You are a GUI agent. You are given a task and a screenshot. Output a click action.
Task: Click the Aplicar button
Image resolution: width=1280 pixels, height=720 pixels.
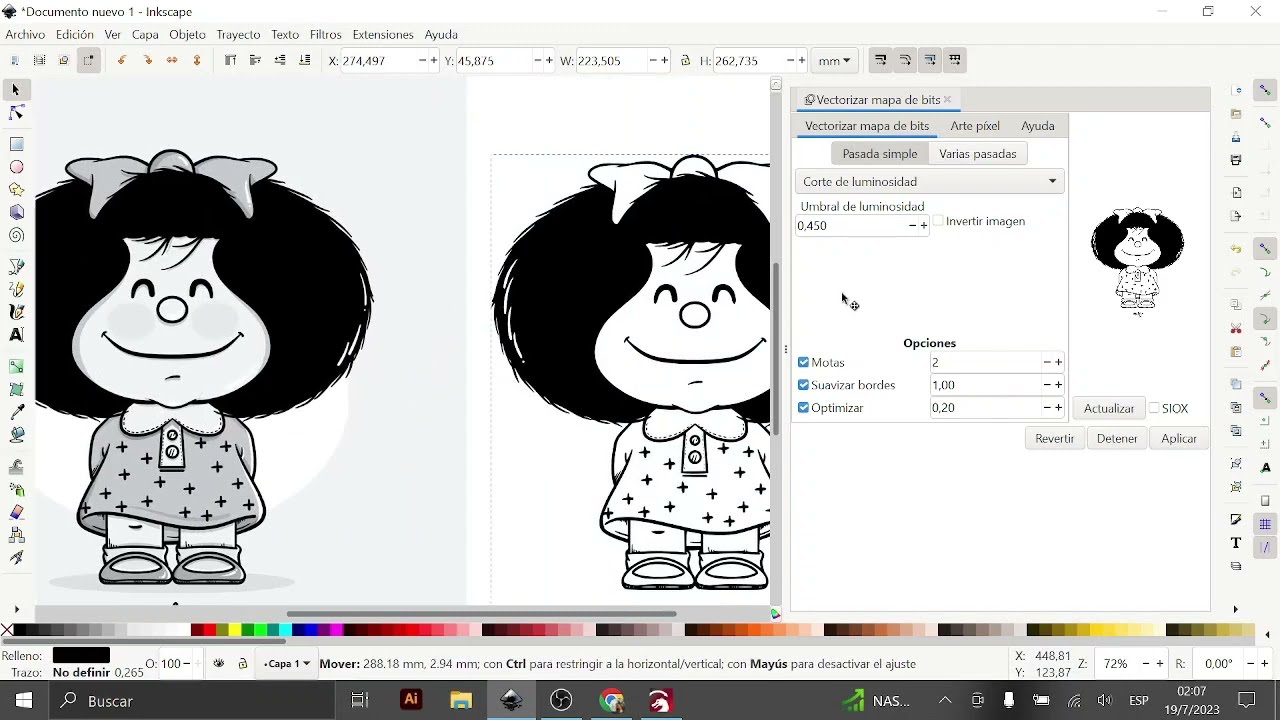pos(1179,438)
